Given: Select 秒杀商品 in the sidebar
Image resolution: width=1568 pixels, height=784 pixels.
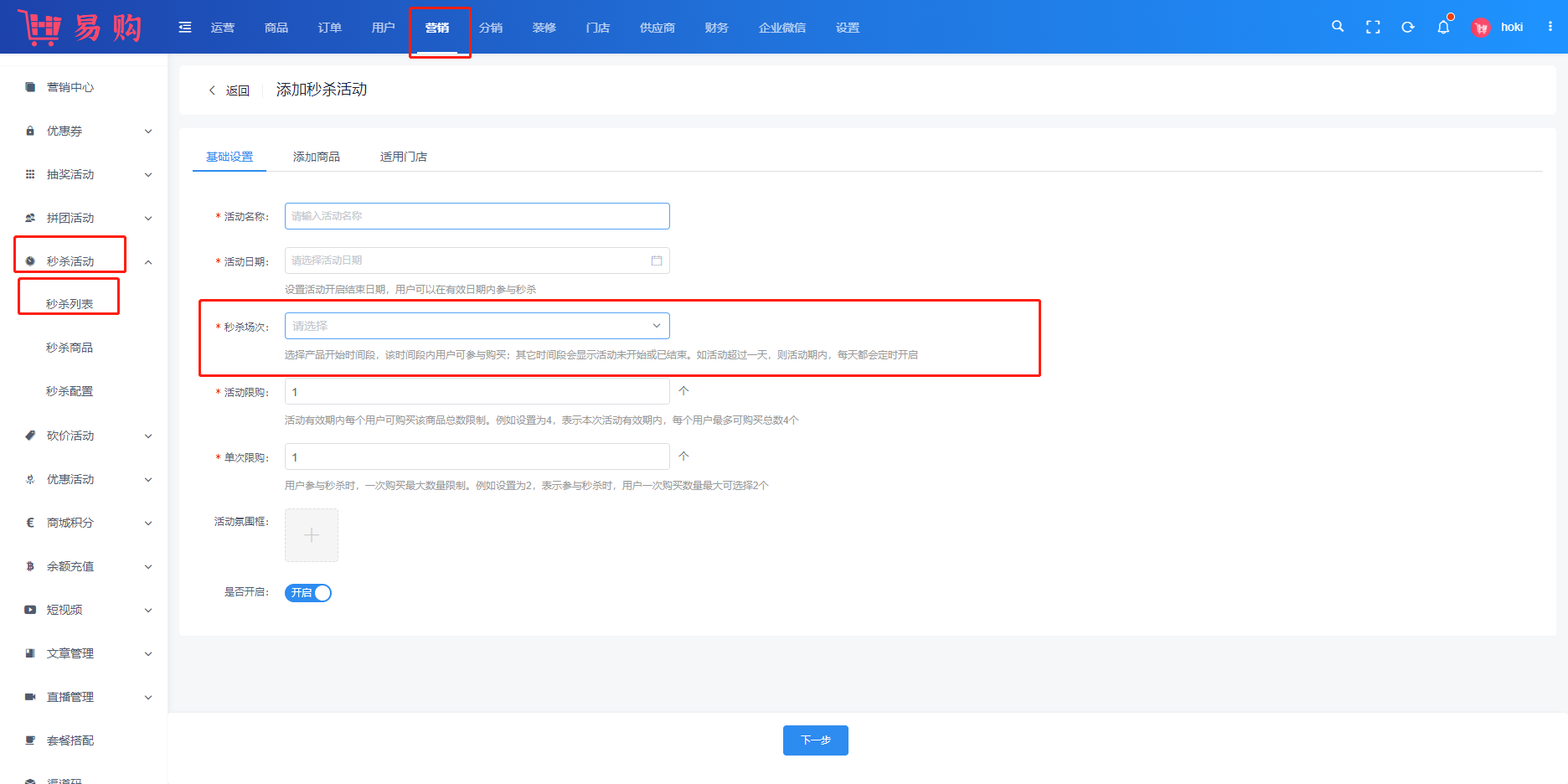Looking at the screenshot, I should coord(70,348).
